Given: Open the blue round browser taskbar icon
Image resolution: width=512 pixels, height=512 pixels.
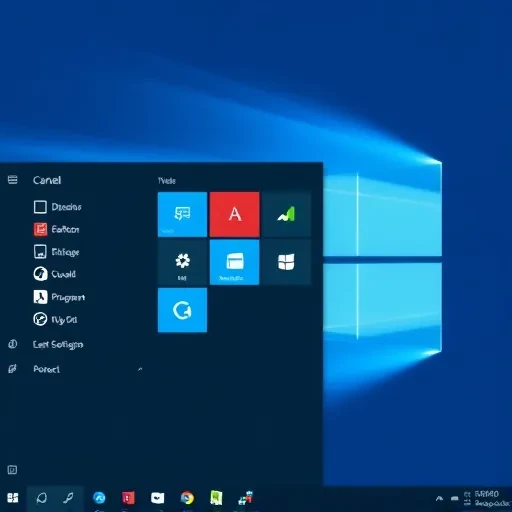Looking at the screenshot, I should [99, 498].
